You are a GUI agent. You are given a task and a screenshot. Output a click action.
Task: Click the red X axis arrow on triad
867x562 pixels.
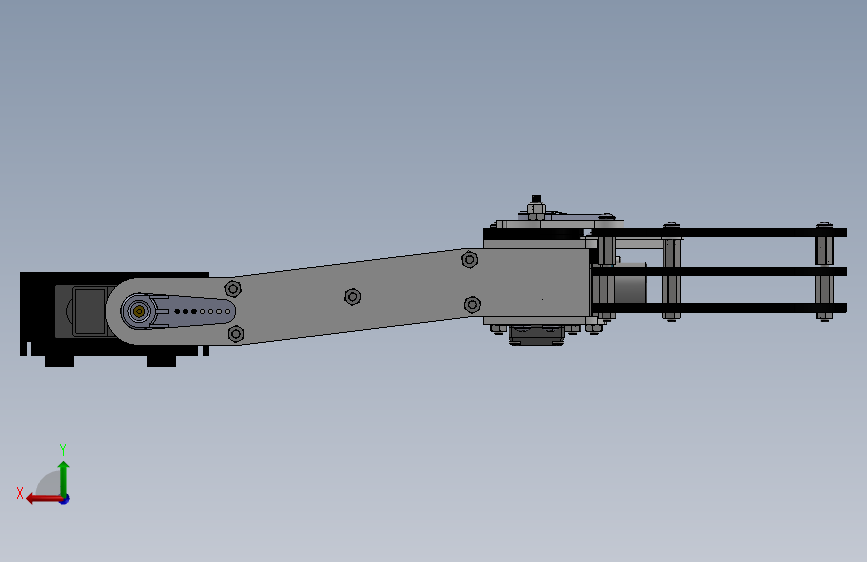point(44,499)
